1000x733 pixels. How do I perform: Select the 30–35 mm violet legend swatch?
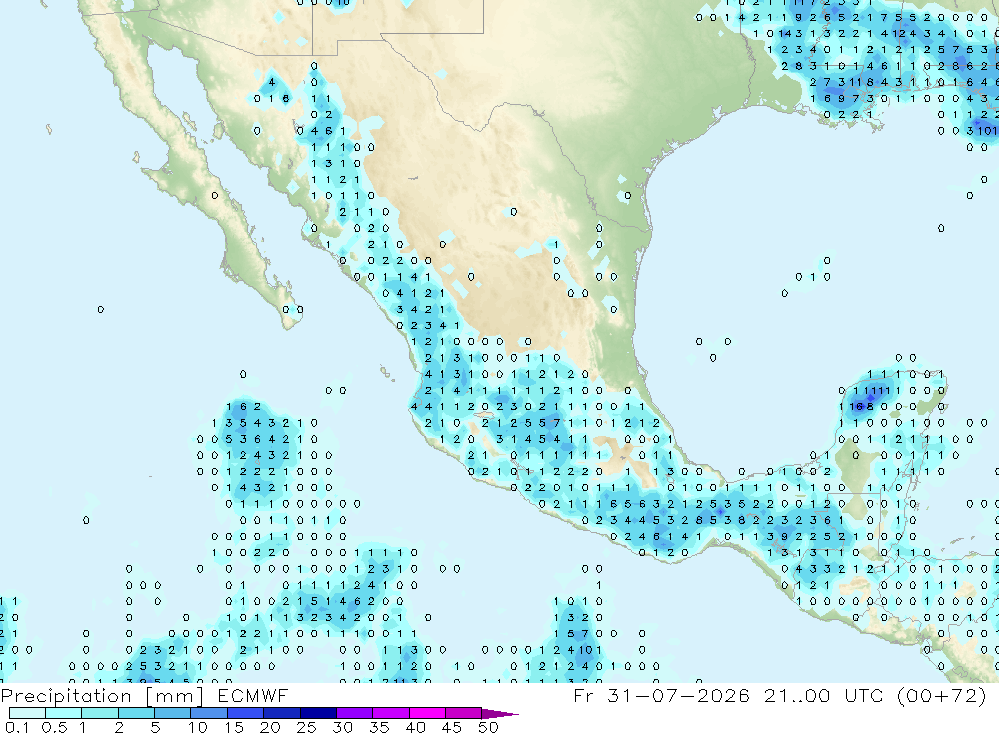tap(355, 713)
